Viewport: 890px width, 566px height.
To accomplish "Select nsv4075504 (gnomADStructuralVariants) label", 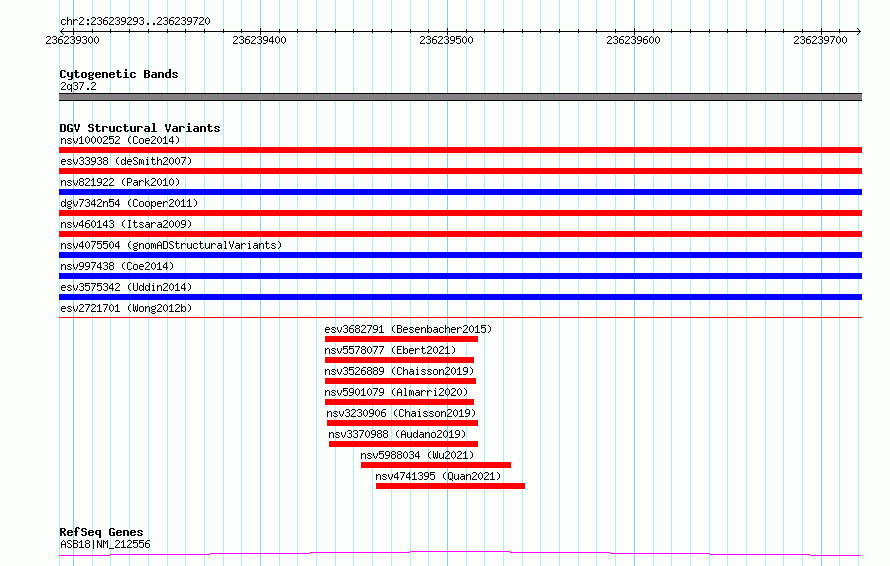I will click(x=171, y=245).
